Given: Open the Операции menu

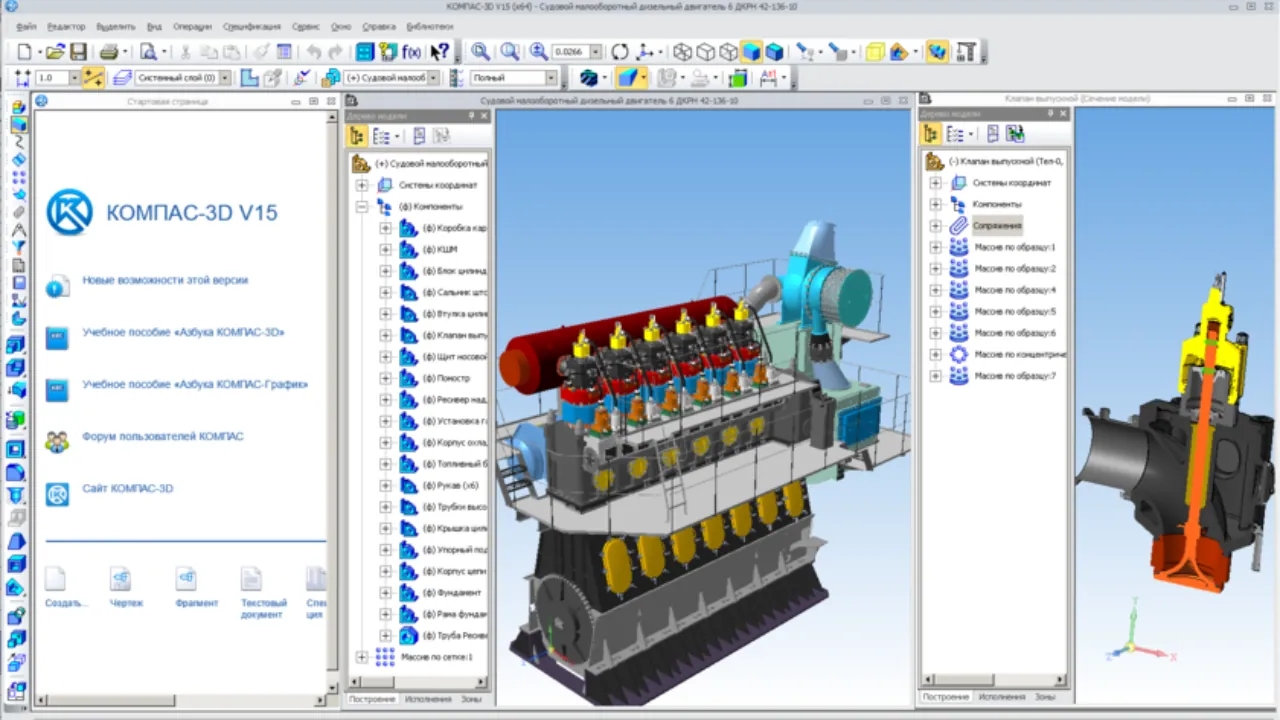Looking at the screenshot, I should 192,26.
